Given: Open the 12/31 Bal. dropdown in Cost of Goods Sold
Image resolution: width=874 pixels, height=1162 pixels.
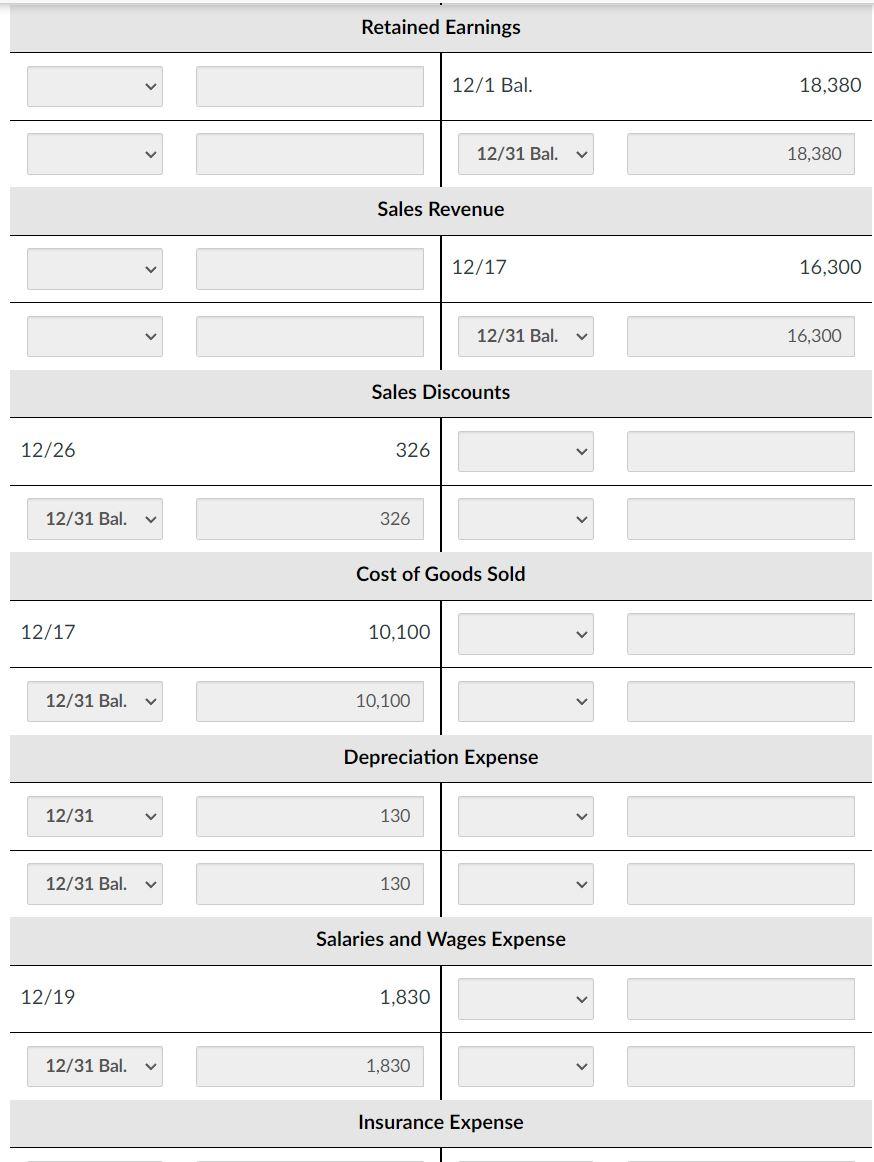Looking at the screenshot, I should point(94,700).
